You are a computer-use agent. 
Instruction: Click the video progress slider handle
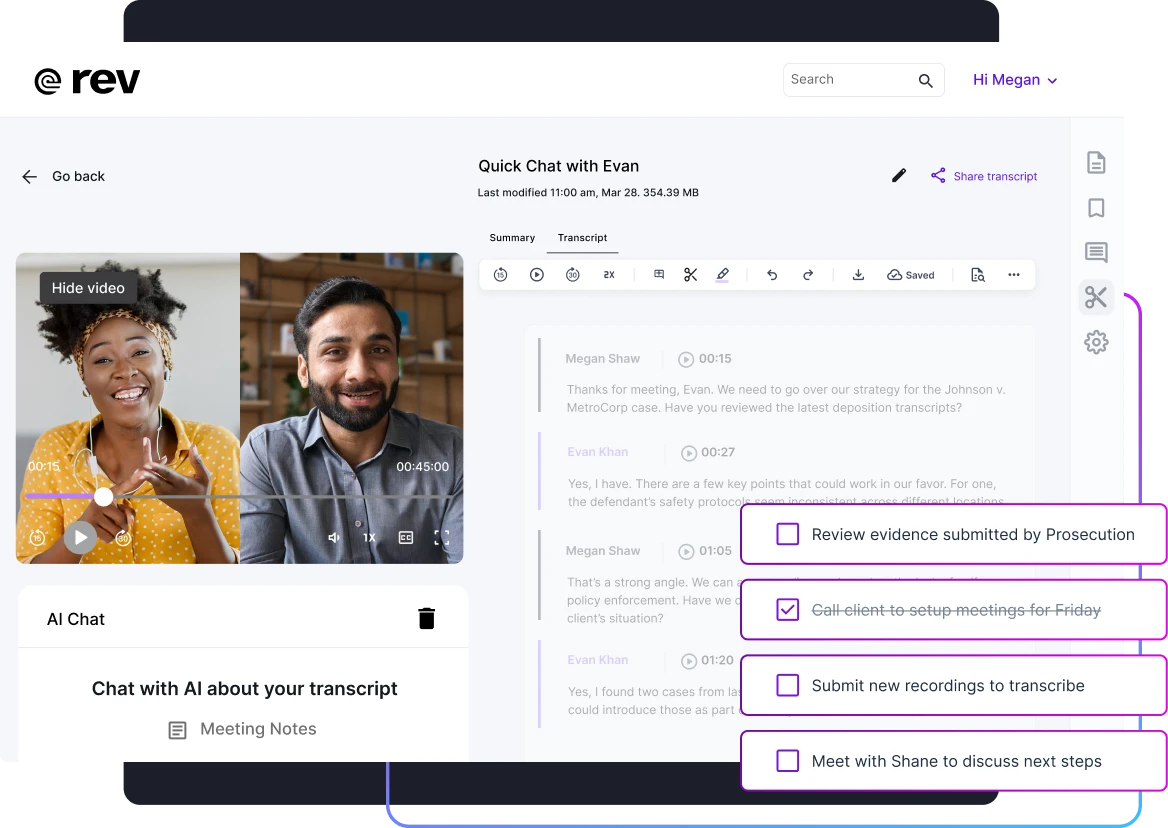104,497
